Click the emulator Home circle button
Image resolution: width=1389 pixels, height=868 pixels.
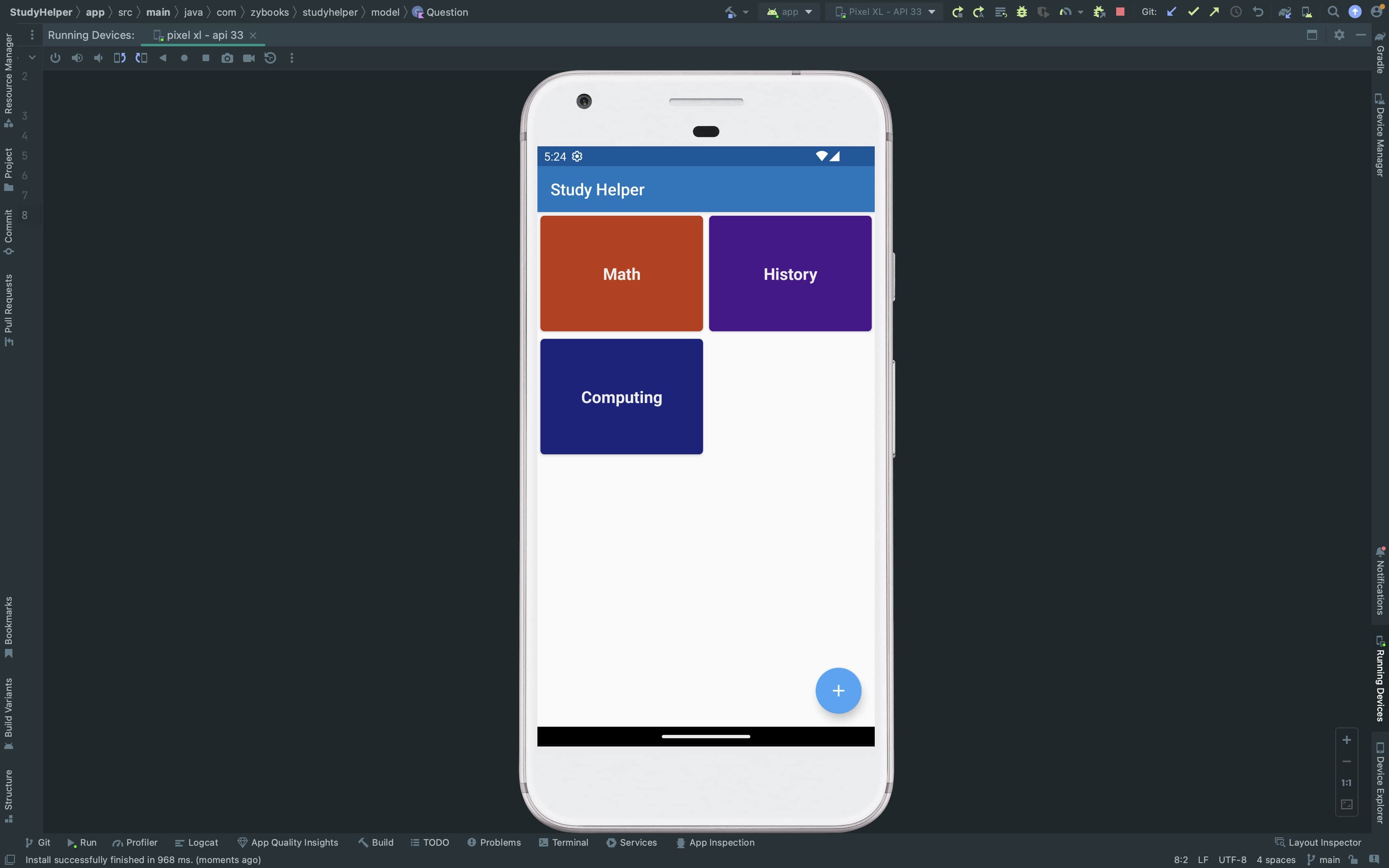(x=184, y=58)
